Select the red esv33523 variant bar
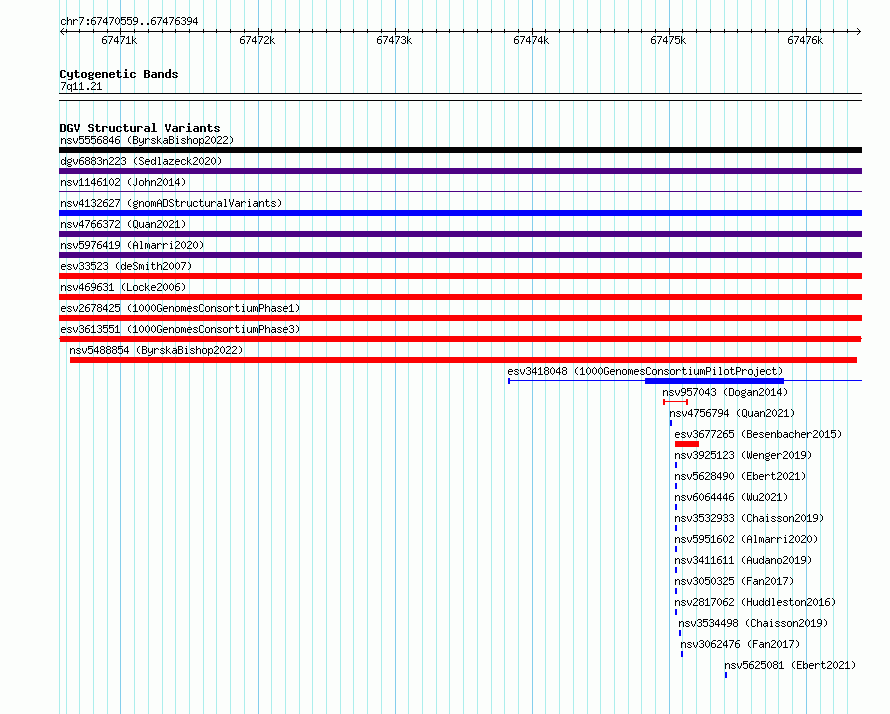 pyautogui.click(x=460, y=276)
